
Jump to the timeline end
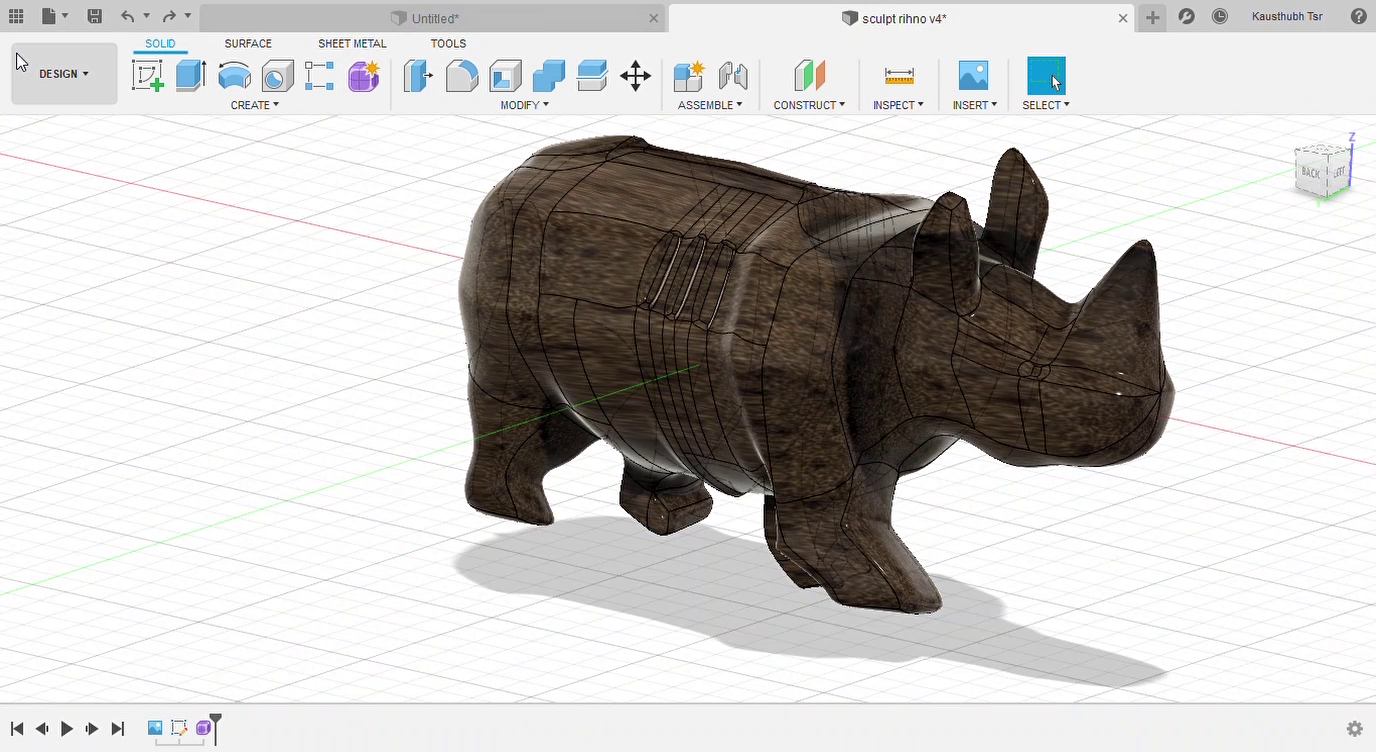[118, 729]
